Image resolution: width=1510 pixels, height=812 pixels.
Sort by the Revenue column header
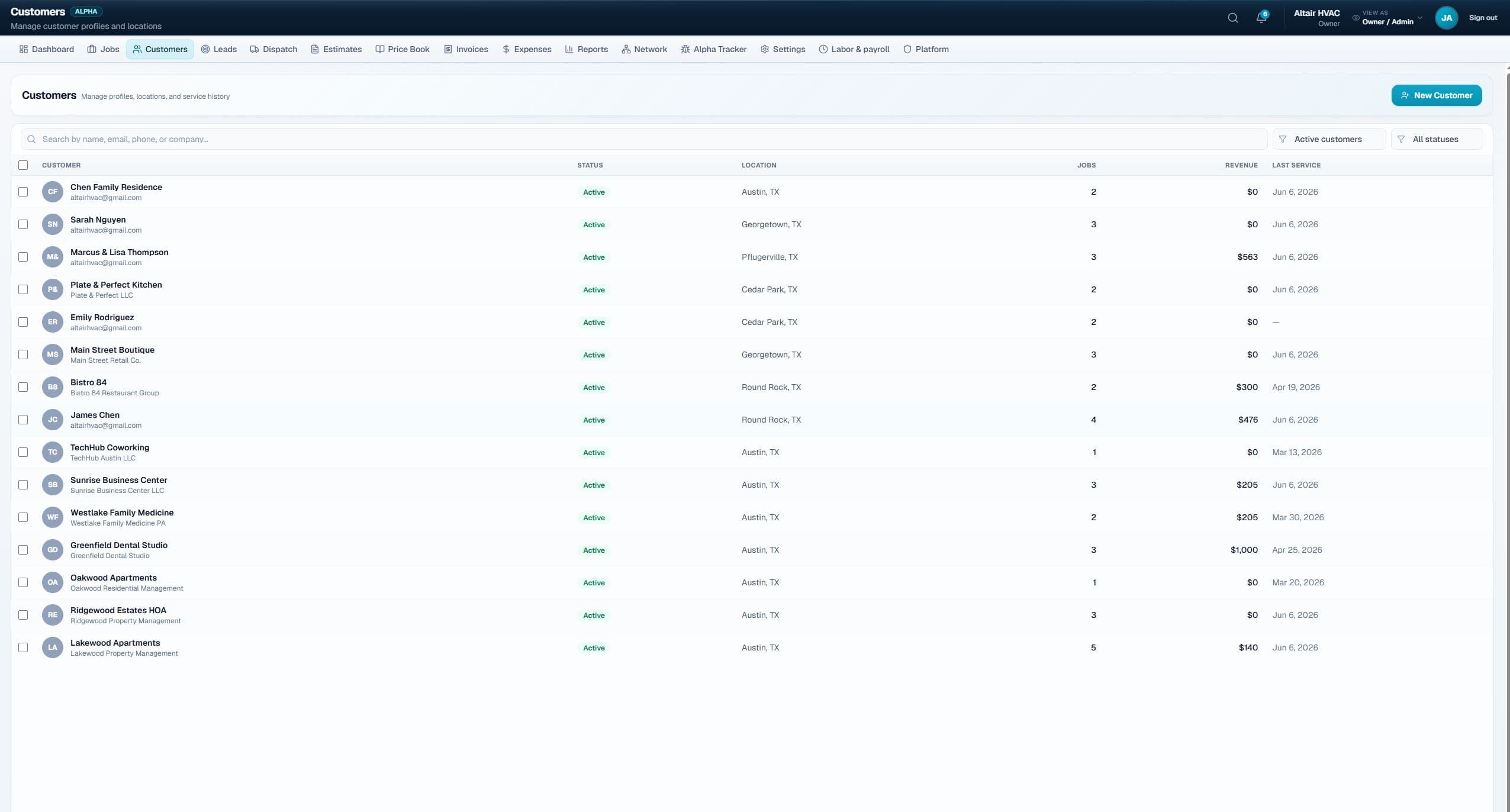[x=1241, y=165]
